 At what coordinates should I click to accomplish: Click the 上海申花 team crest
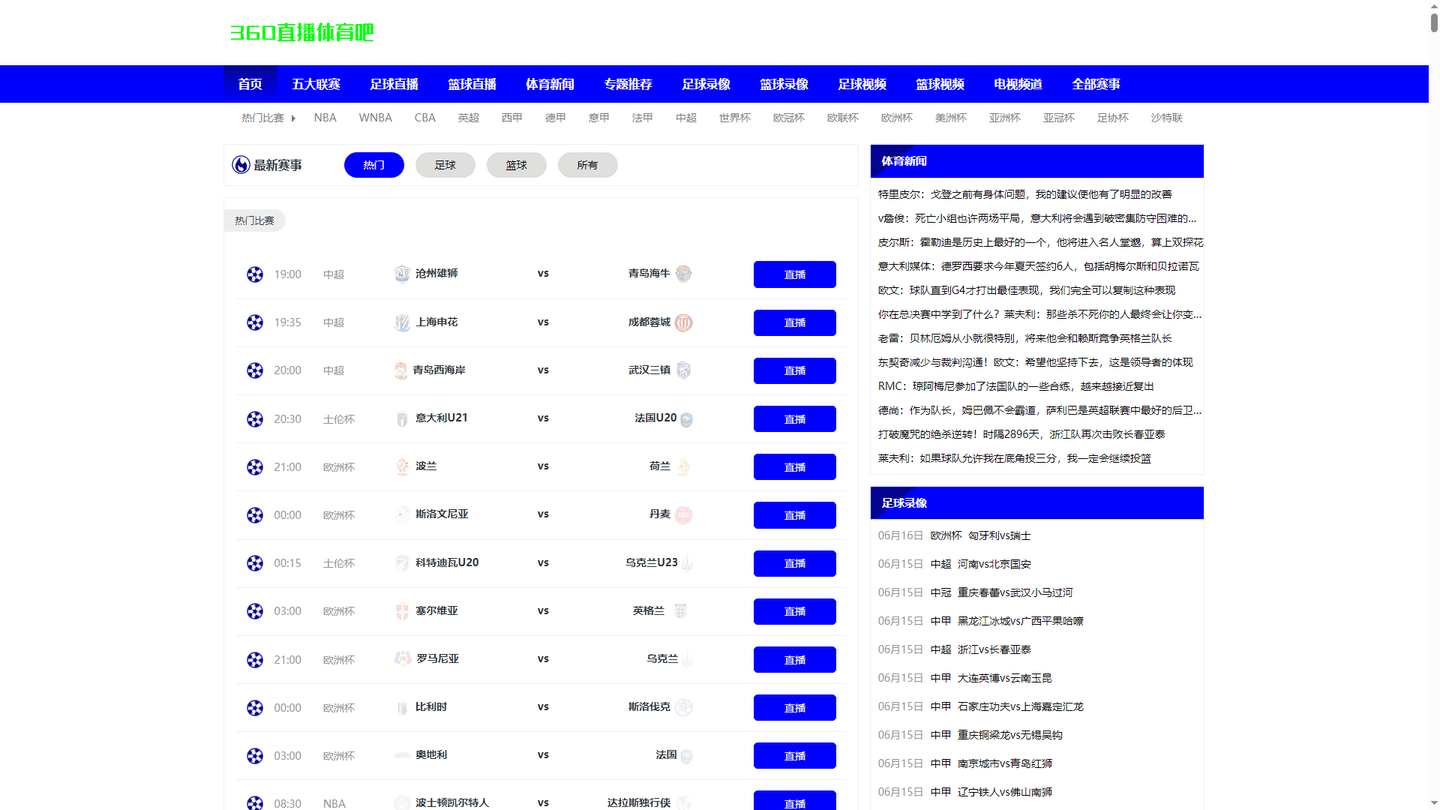[402, 322]
